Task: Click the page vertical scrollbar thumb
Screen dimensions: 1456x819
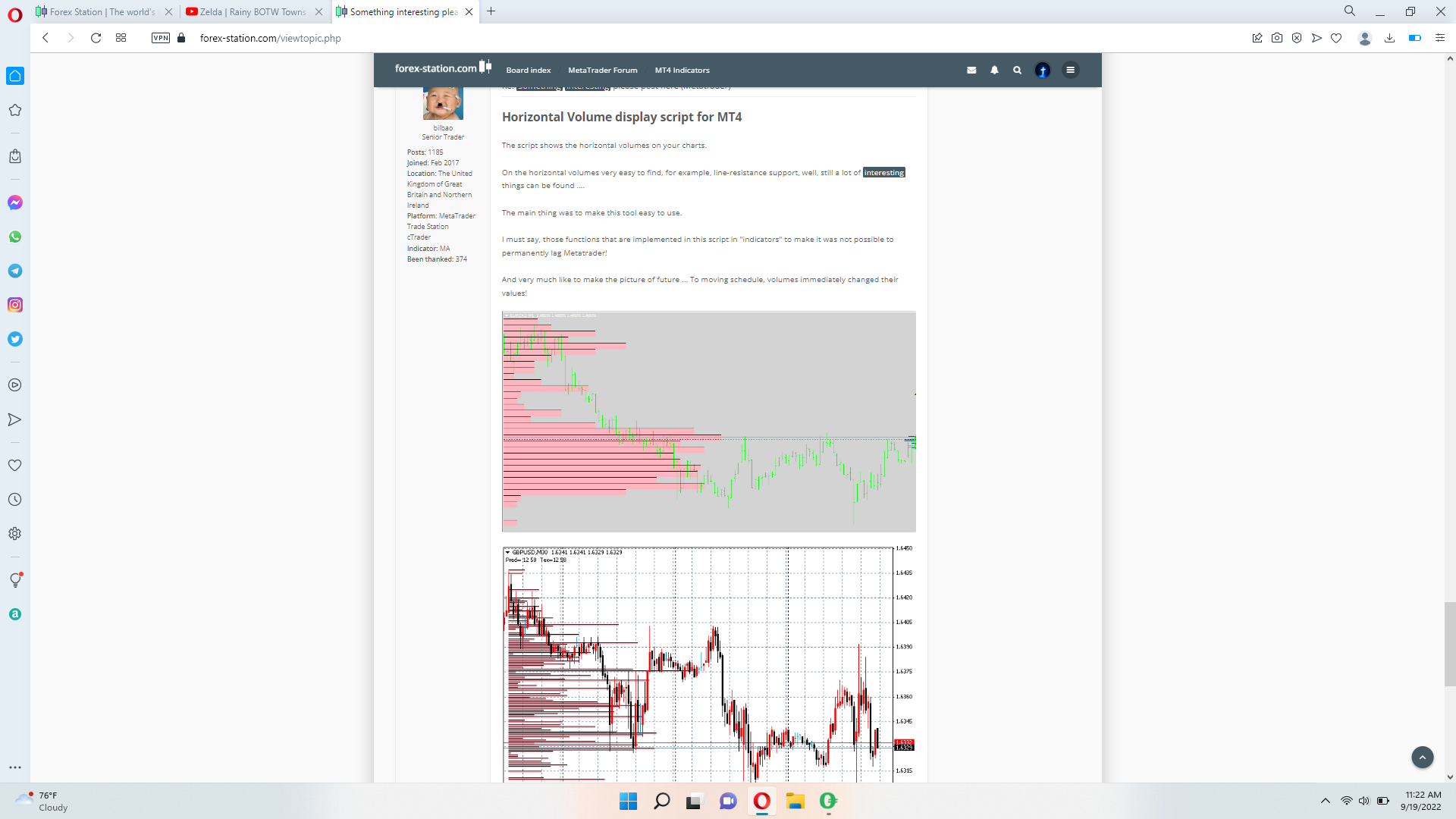Action: [1450, 643]
